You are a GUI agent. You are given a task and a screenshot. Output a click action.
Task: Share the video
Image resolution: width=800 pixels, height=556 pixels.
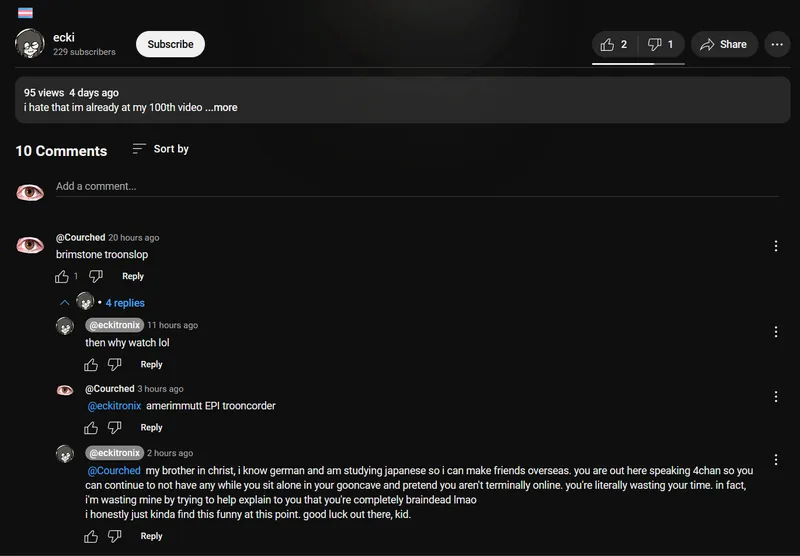pyautogui.click(x=723, y=44)
